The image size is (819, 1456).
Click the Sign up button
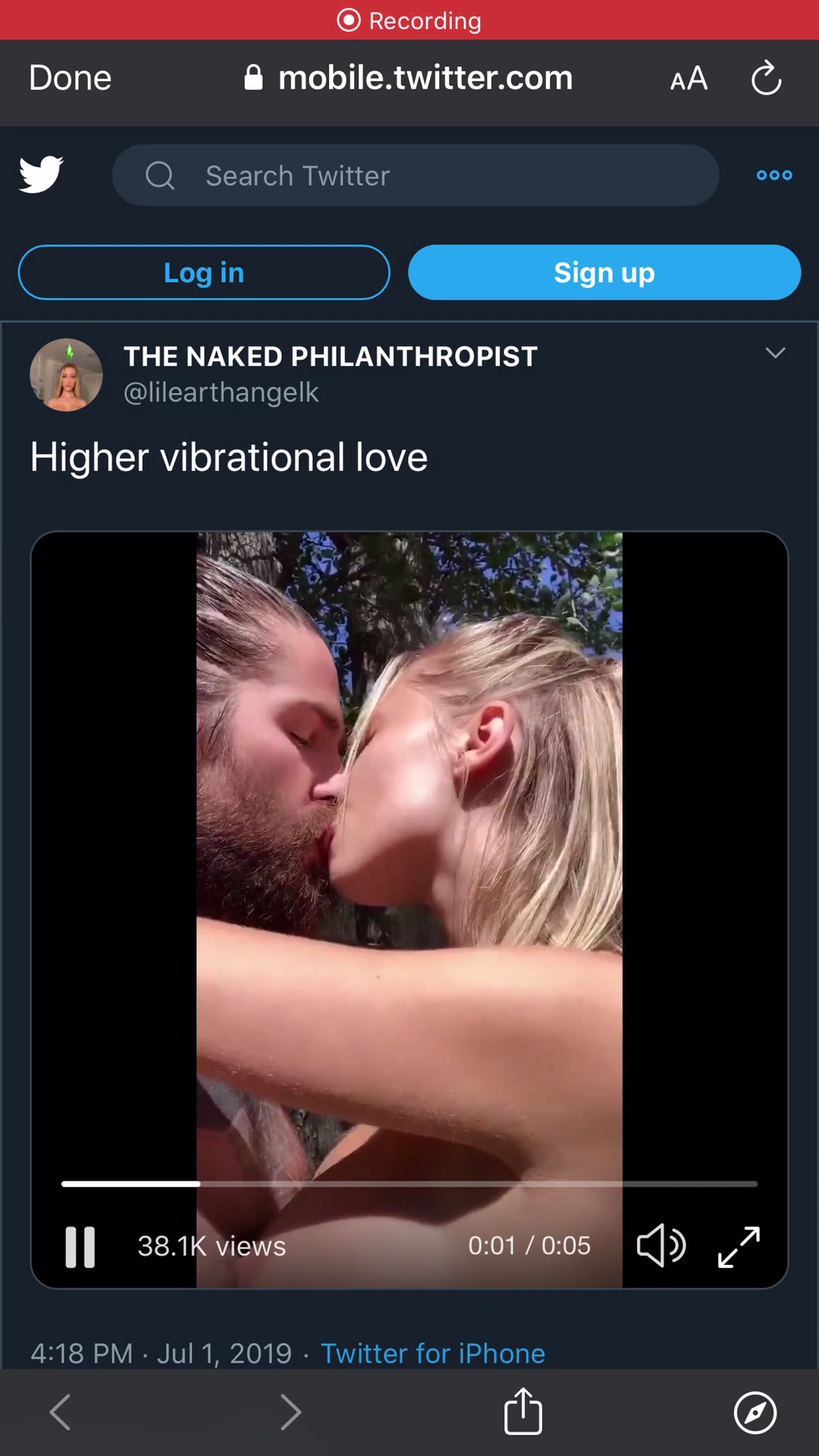[x=604, y=272]
